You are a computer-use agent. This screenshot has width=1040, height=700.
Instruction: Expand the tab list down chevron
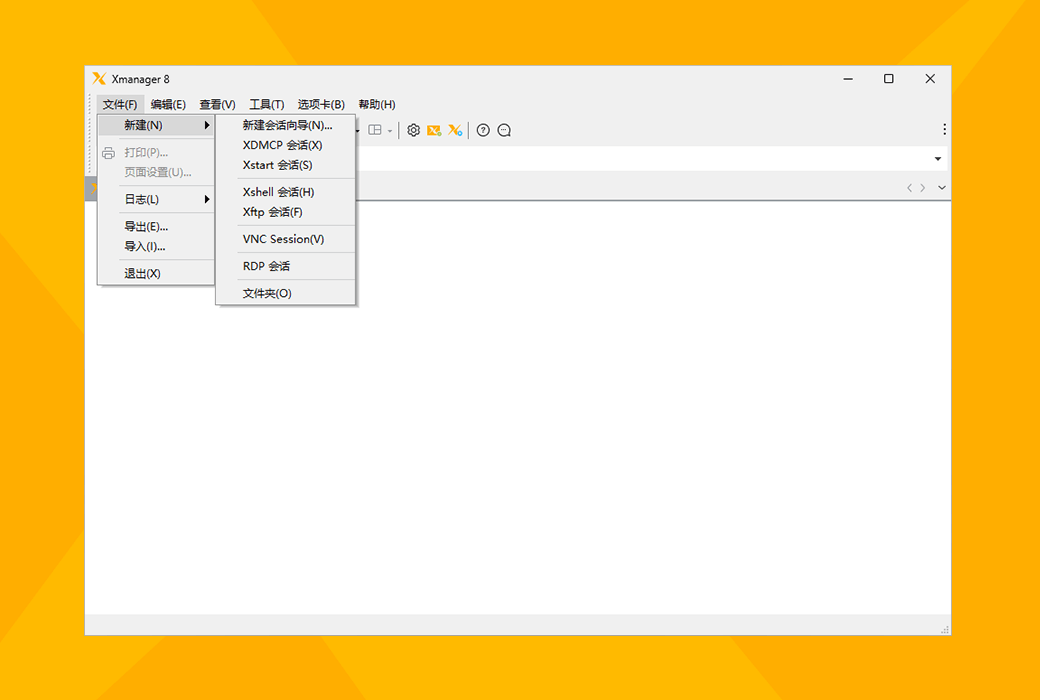942,188
